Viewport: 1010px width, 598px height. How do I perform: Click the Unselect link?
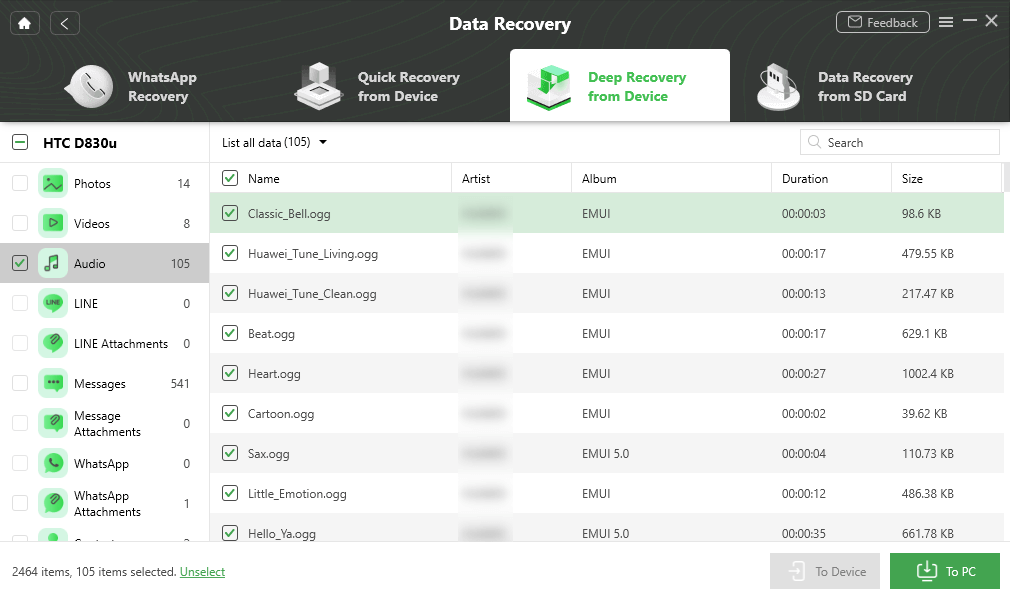(x=202, y=572)
